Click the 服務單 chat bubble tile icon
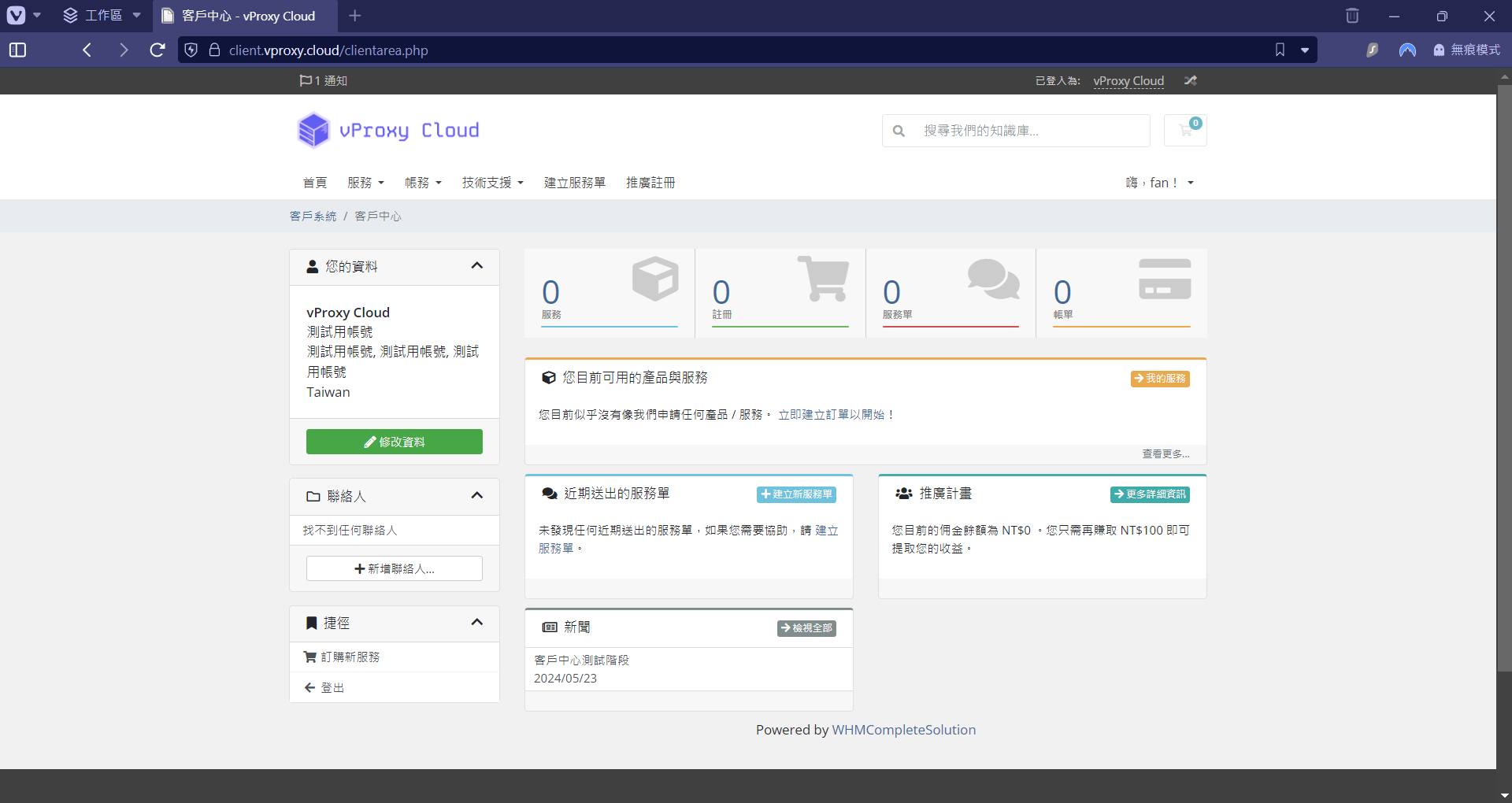Viewport: 1512px width, 803px height. pos(994,279)
